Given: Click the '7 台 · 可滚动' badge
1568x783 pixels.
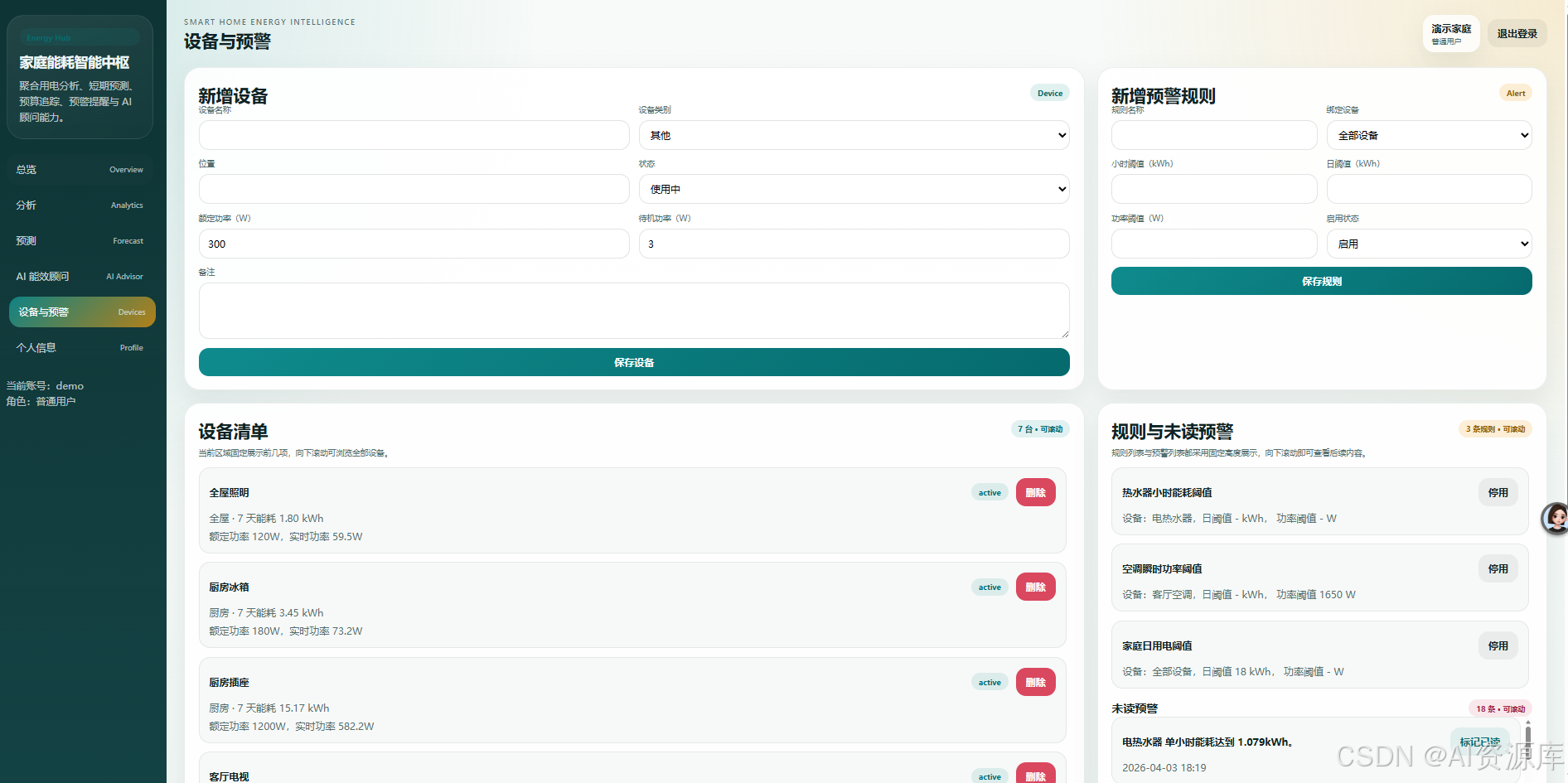Looking at the screenshot, I should (x=1040, y=428).
